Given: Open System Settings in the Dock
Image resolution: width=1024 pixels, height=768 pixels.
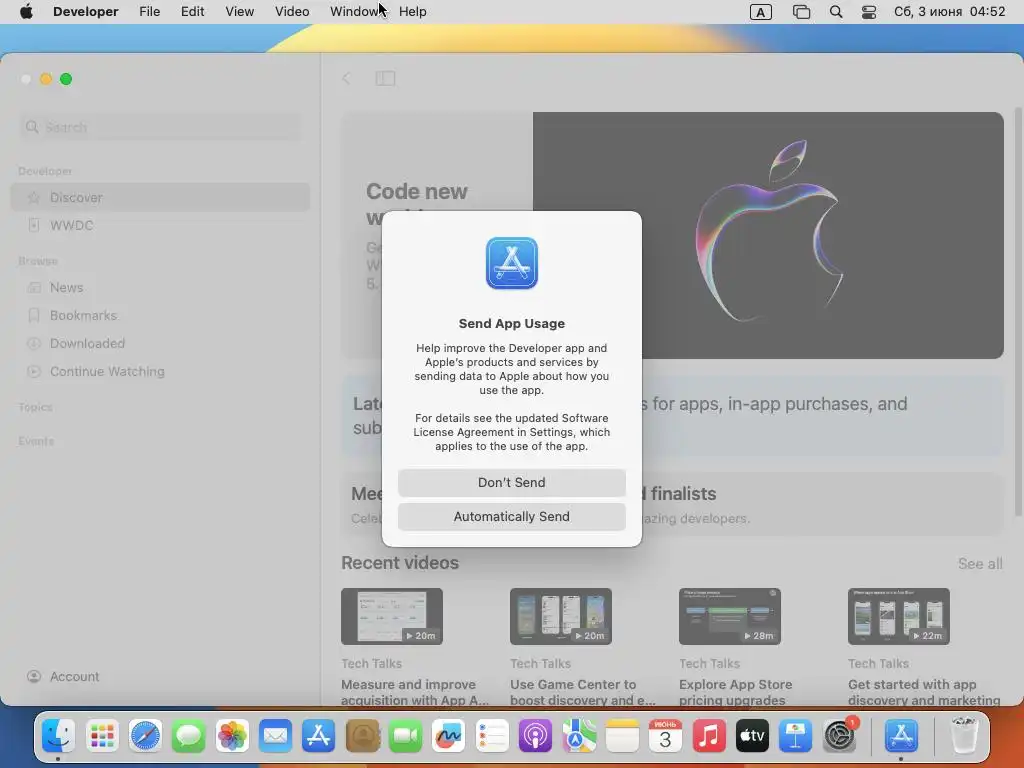Looking at the screenshot, I should (839, 736).
